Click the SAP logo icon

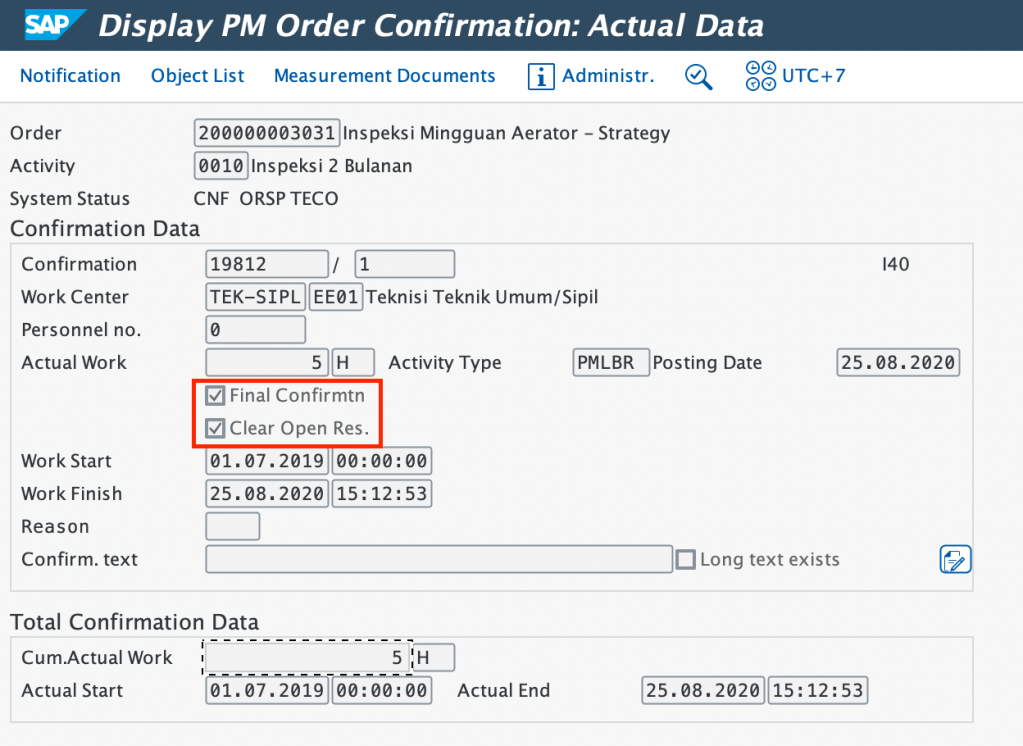coord(48,25)
